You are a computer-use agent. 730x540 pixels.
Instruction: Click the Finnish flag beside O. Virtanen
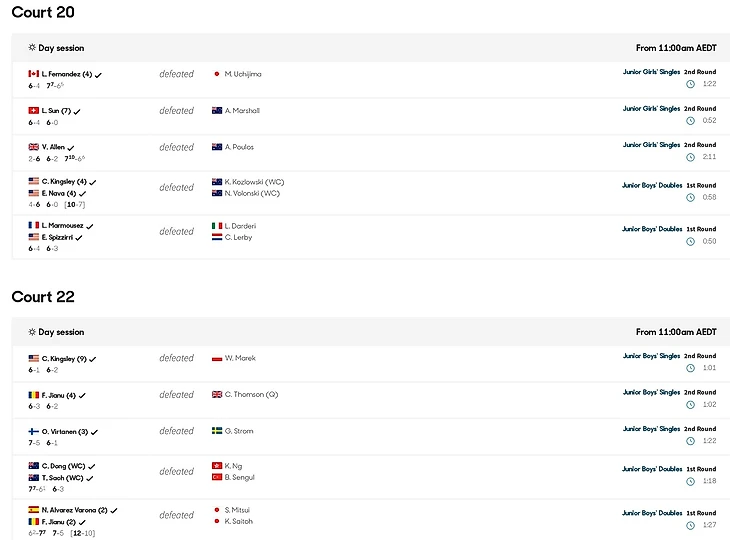coord(33,431)
